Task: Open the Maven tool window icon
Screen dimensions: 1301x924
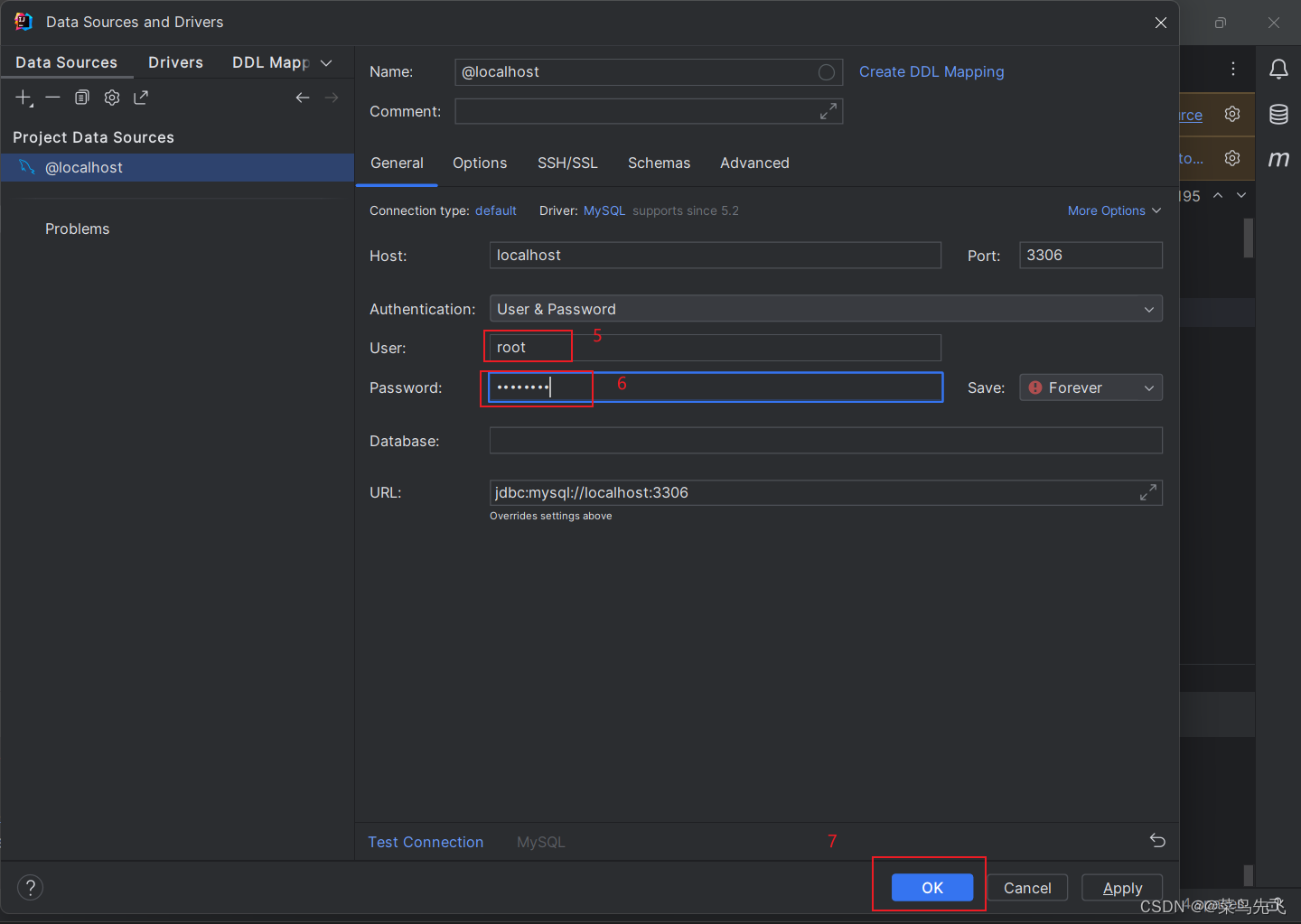Action: click(1278, 159)
